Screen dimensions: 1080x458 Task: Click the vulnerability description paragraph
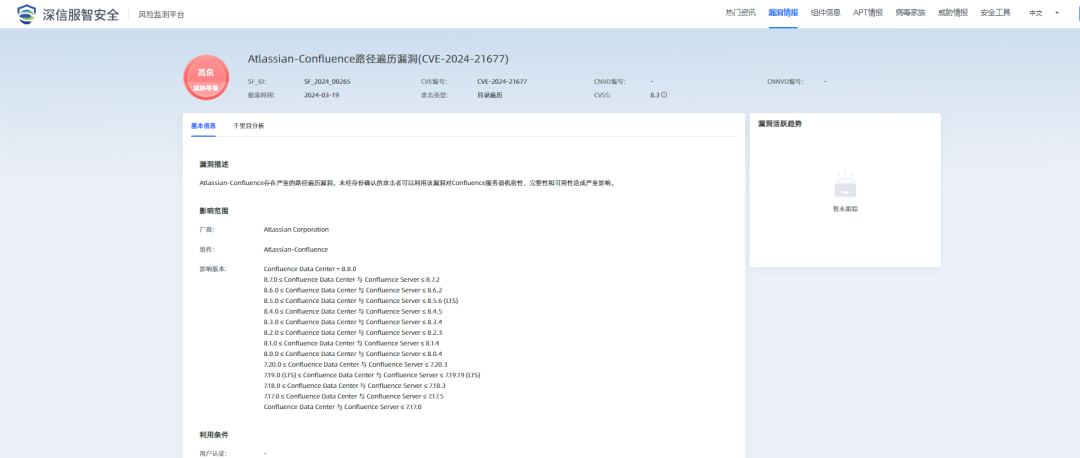406,183
